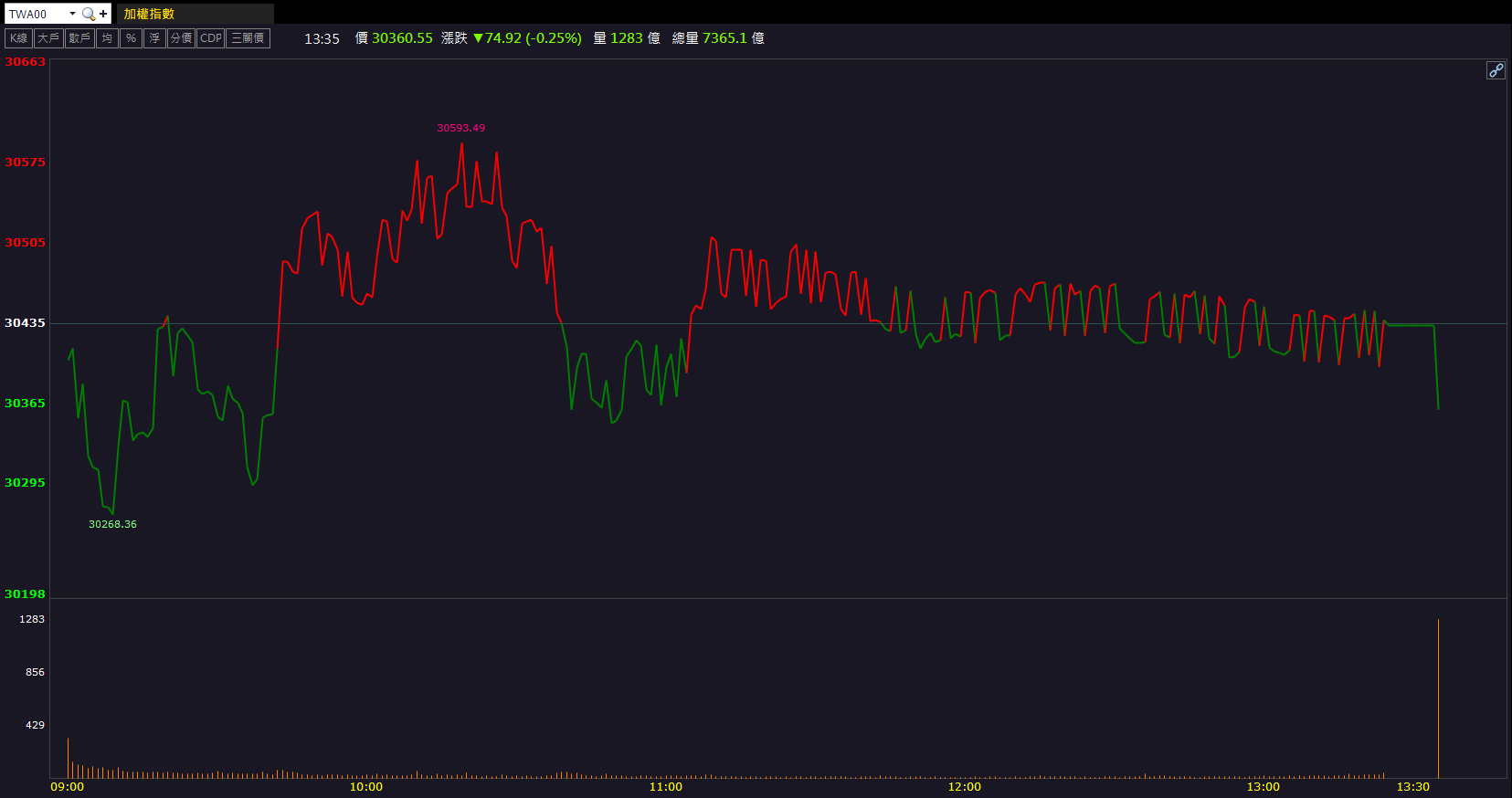Click the plus icon next to search
1512x798 pixels.
coord(103,14)
